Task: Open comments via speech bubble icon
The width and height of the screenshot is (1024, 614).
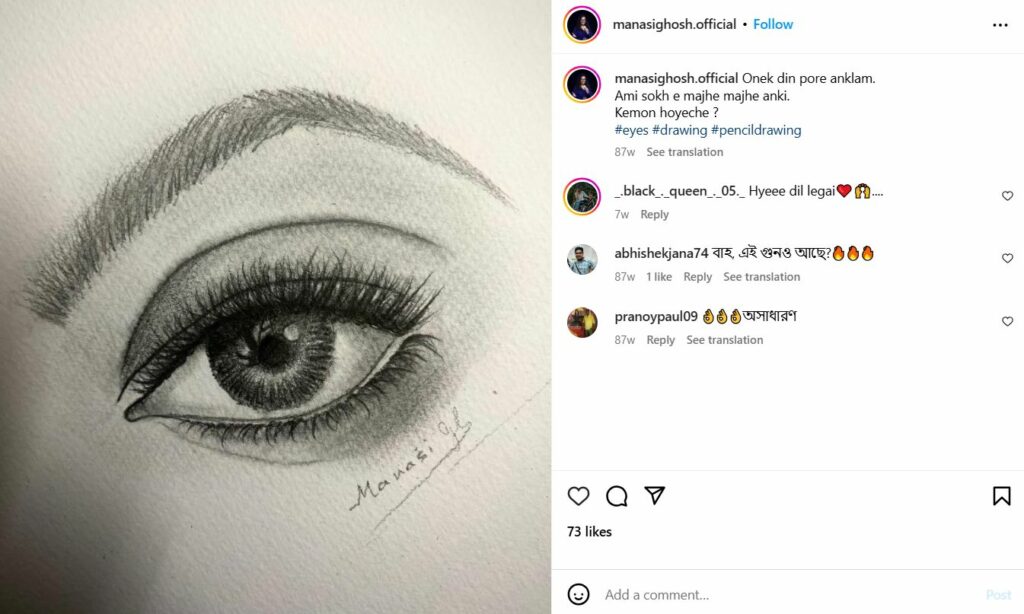Action: pyautogui.click(x=617, y=496)
